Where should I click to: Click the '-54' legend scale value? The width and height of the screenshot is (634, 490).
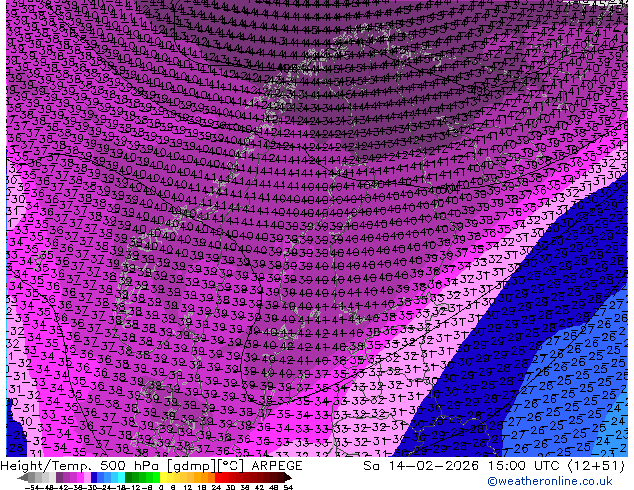(32, 487)
